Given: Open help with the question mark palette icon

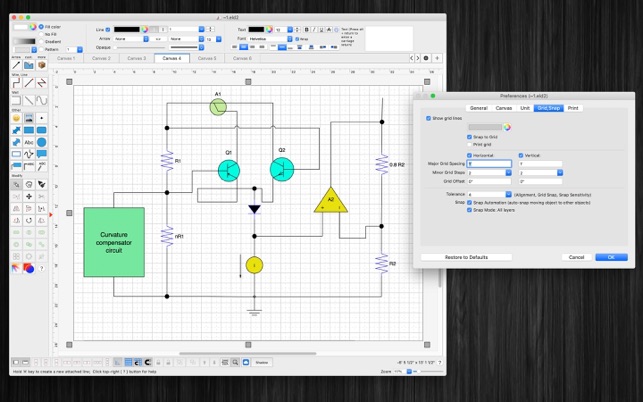Looking at the screenshot, I should (41, 269).
